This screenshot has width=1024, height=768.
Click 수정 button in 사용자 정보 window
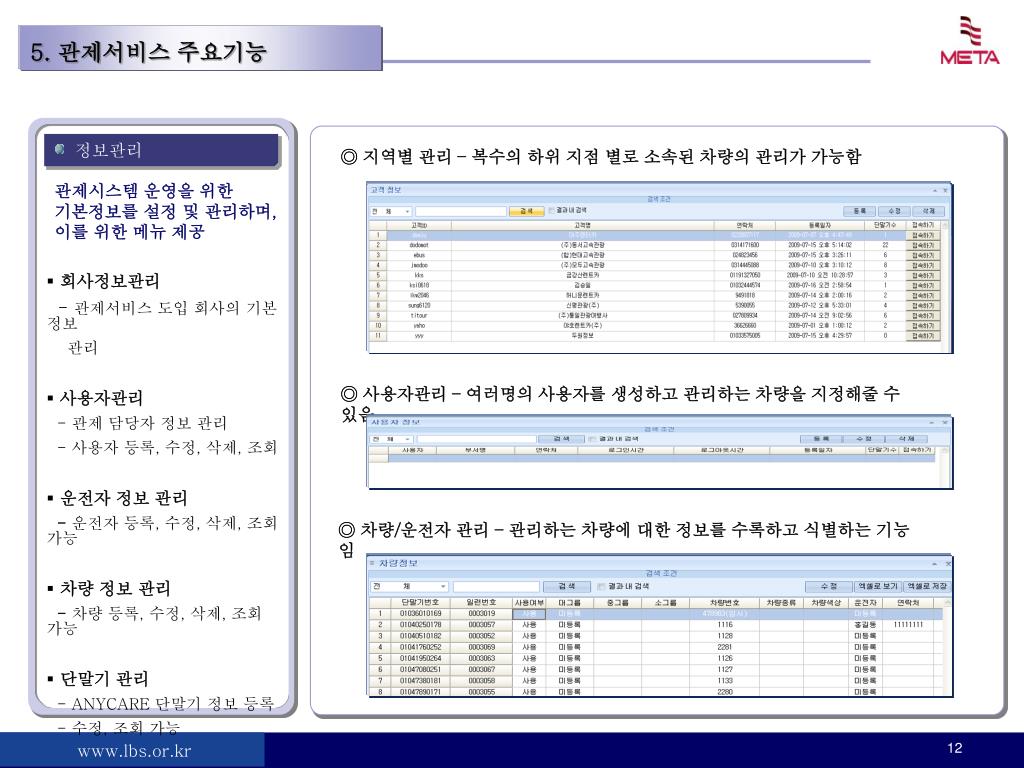click(x=864, y=439)
